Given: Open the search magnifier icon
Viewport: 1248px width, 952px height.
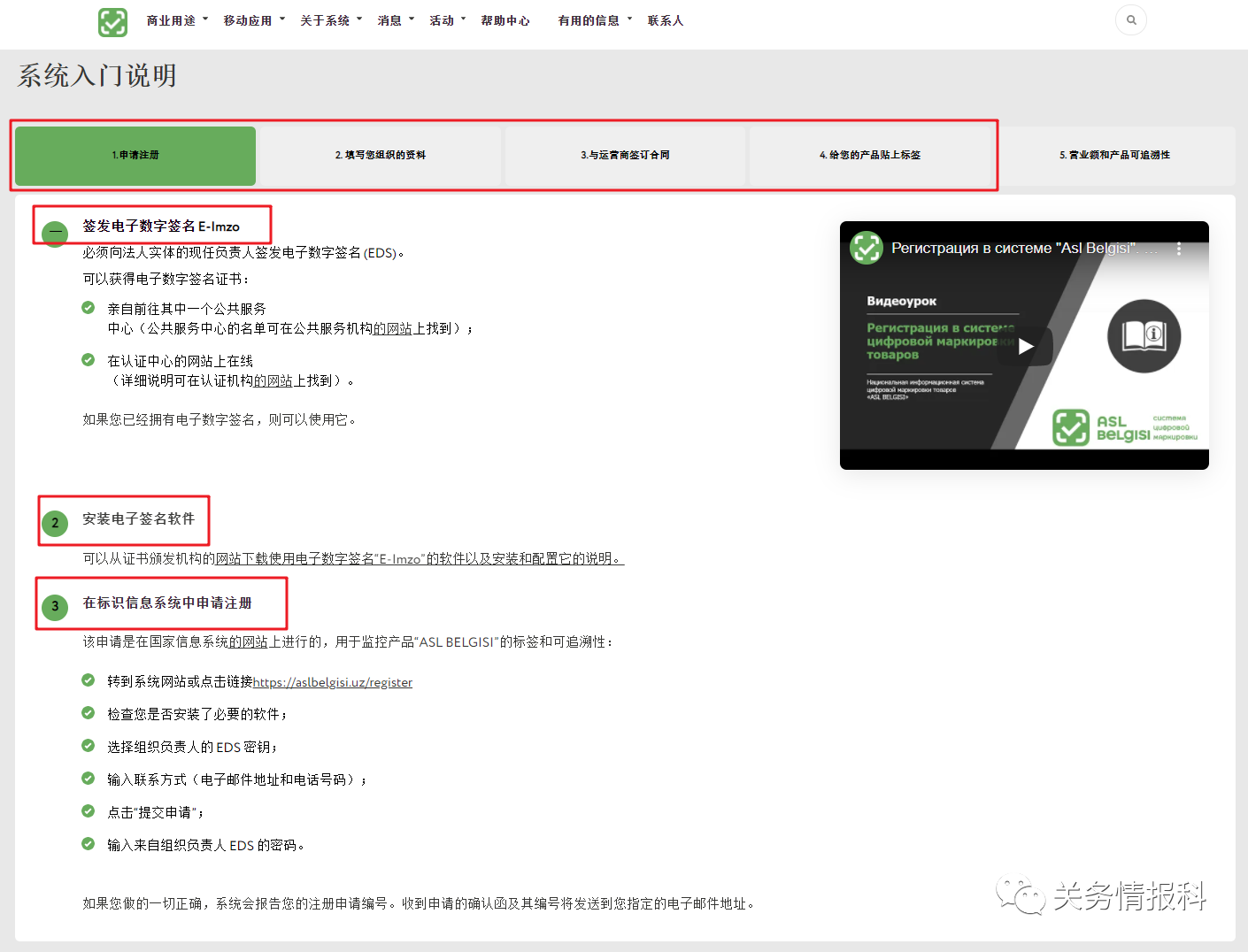Looking at the screenshot, I should tap(1131, 20).
